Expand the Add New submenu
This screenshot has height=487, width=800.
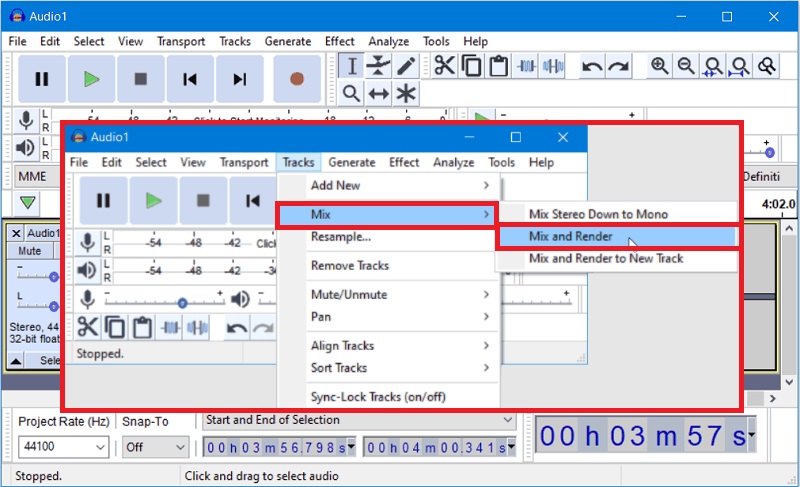coord(389,186)
